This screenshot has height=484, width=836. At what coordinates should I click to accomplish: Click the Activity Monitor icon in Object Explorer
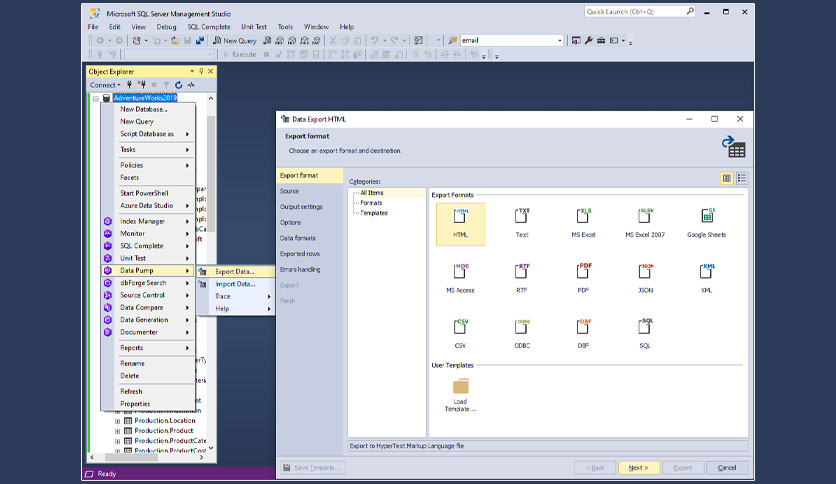tap(191, 85)
